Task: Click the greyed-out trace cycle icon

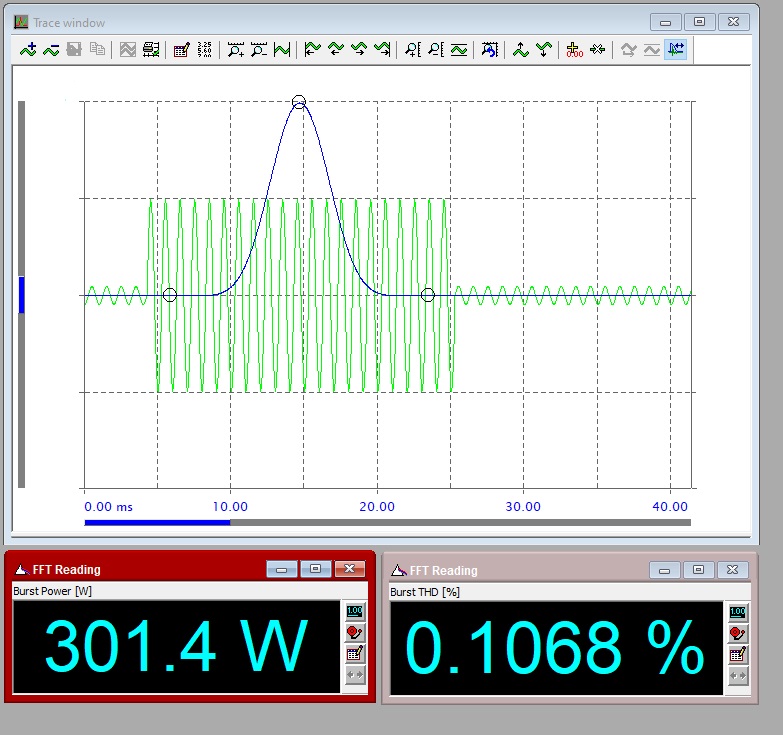Action: click(x=629, y=49)
